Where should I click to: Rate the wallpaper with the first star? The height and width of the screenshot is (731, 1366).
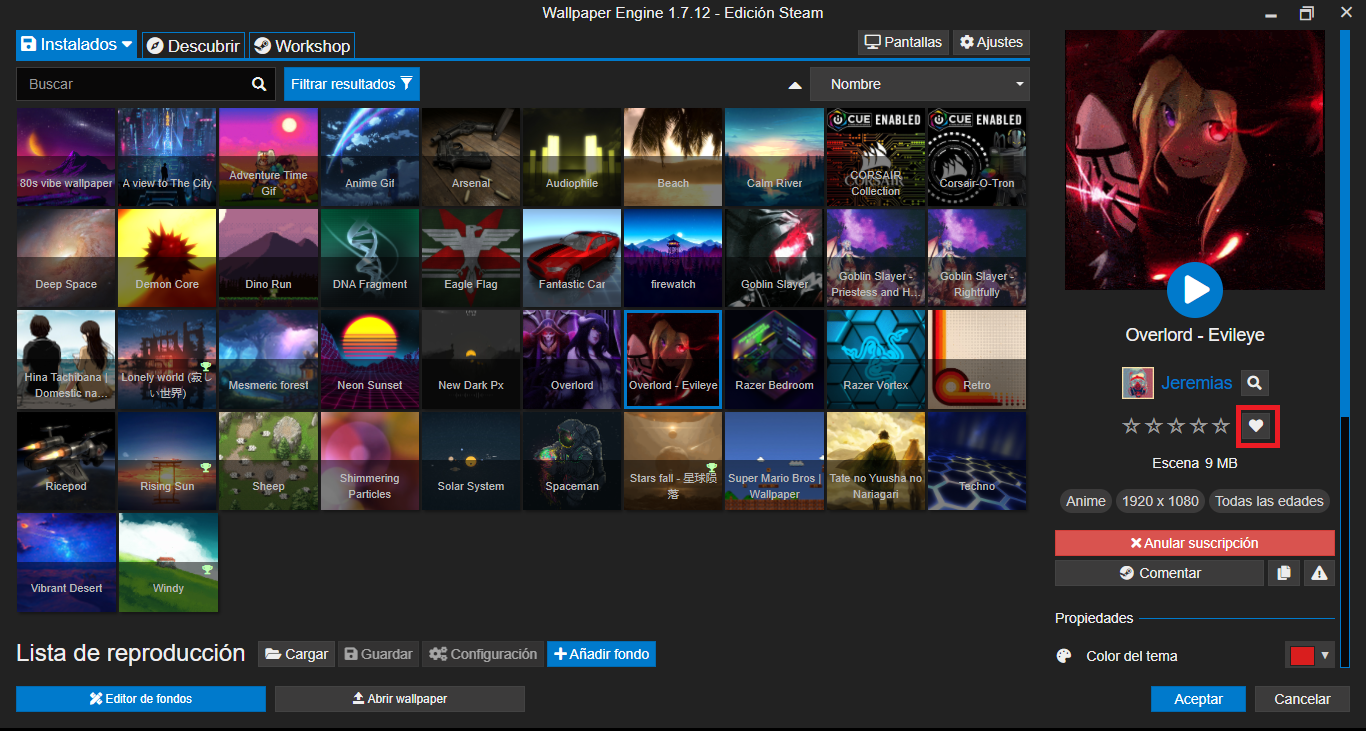1131,426
